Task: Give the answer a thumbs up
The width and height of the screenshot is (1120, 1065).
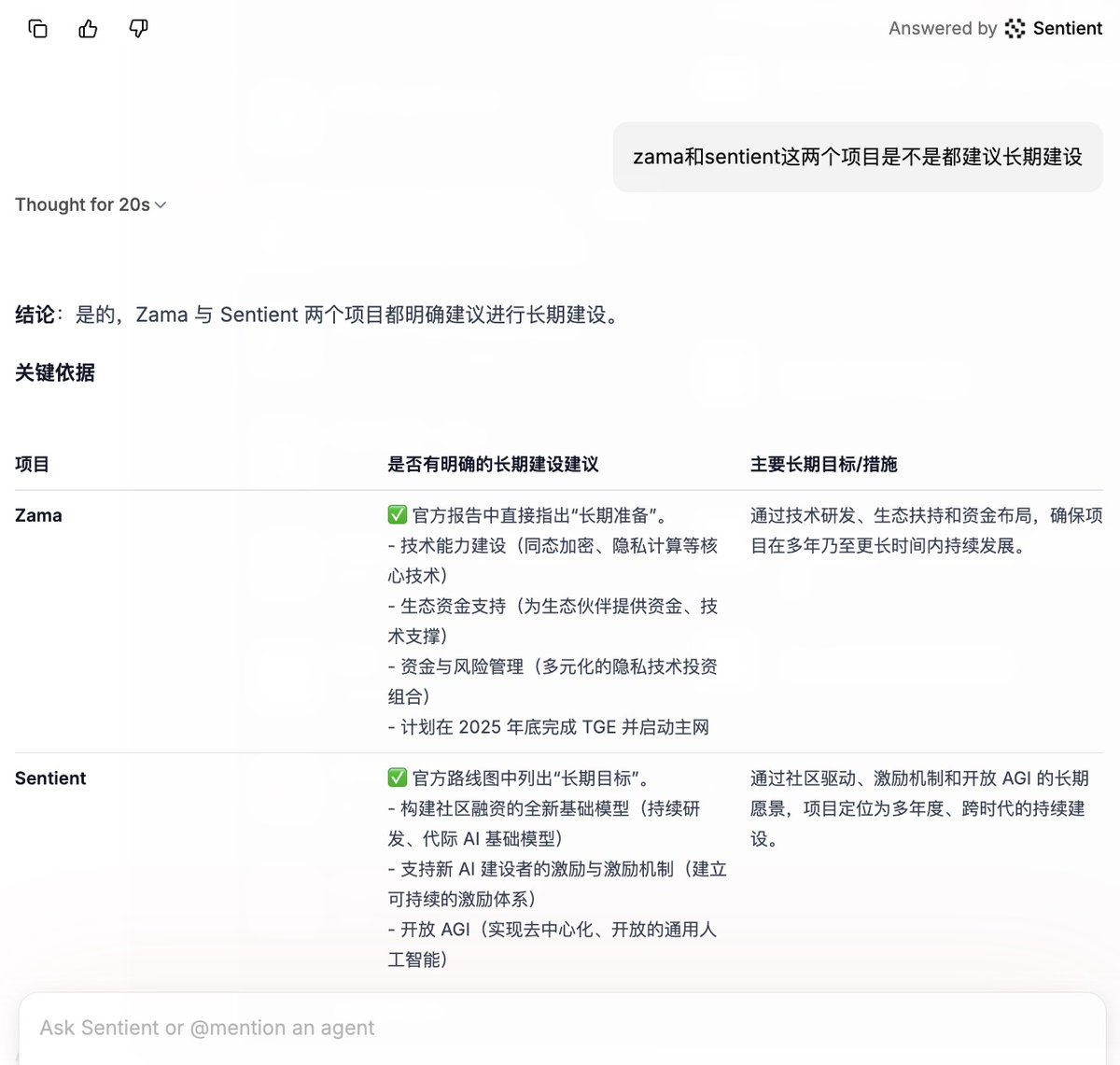Action: [88, 29]
